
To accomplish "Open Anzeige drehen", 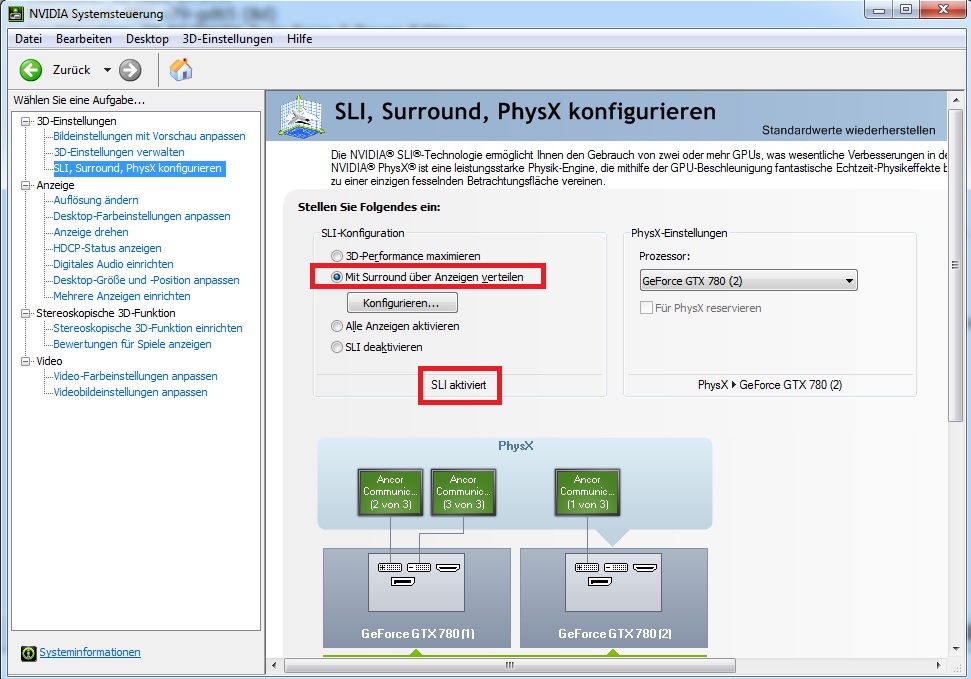I will 91,232.
